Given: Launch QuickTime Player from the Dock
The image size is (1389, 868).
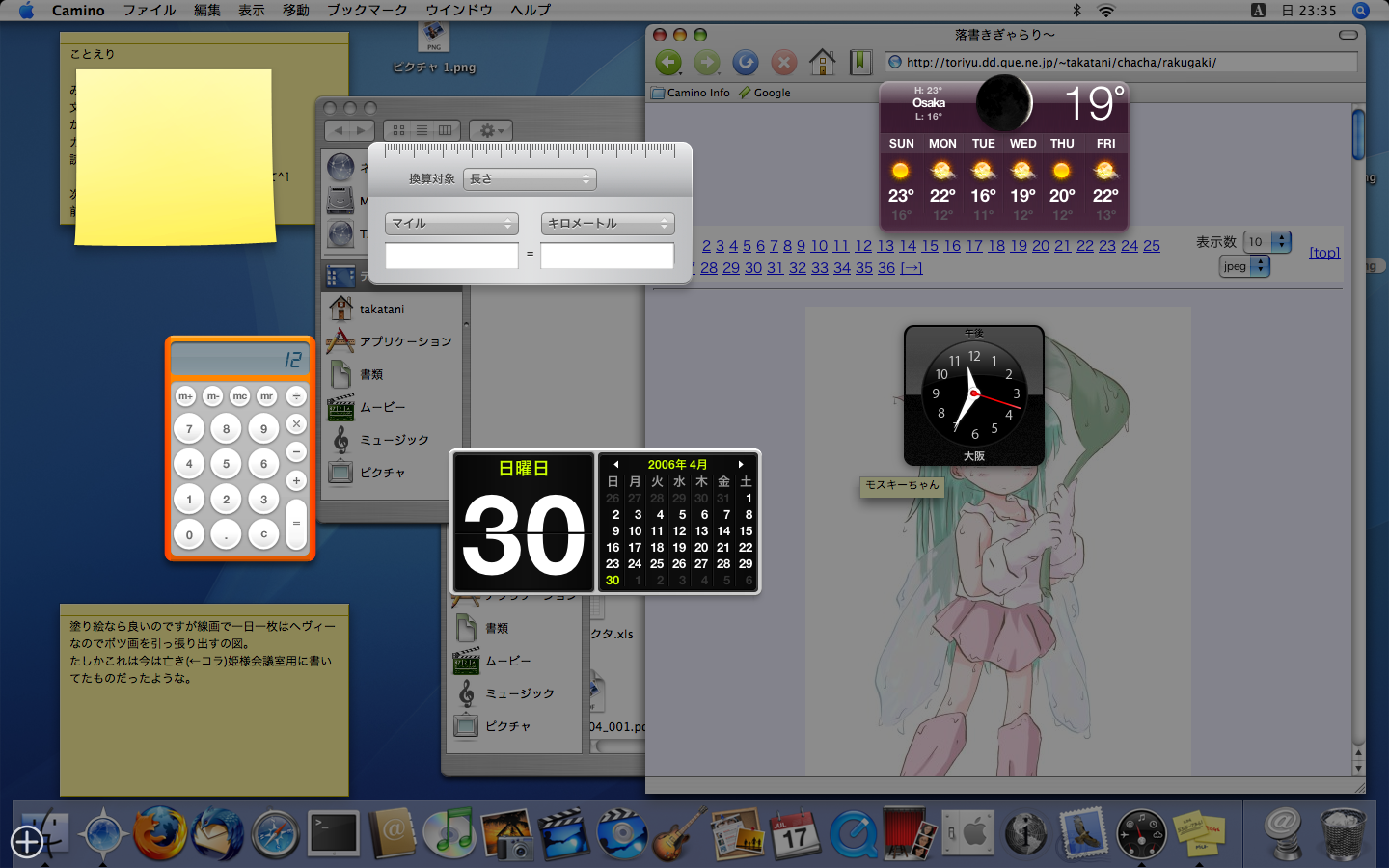Looking at the screenshot, I should pos(854,833).
